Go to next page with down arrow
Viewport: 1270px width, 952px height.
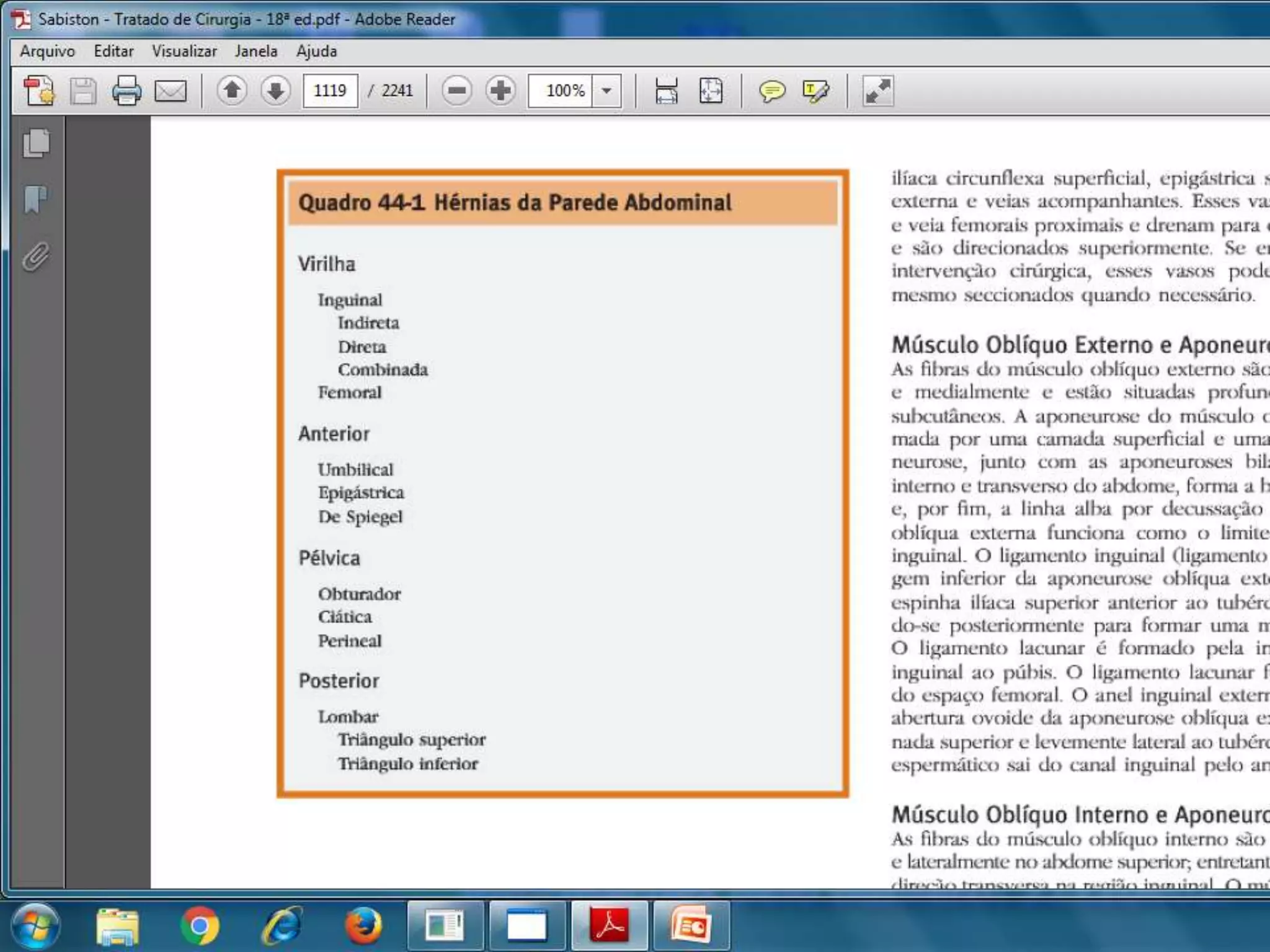click(275, 91)
